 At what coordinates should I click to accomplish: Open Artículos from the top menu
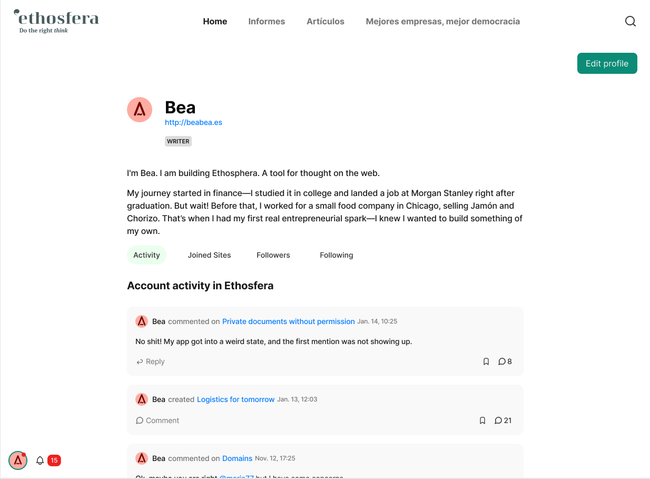[325, 21]
